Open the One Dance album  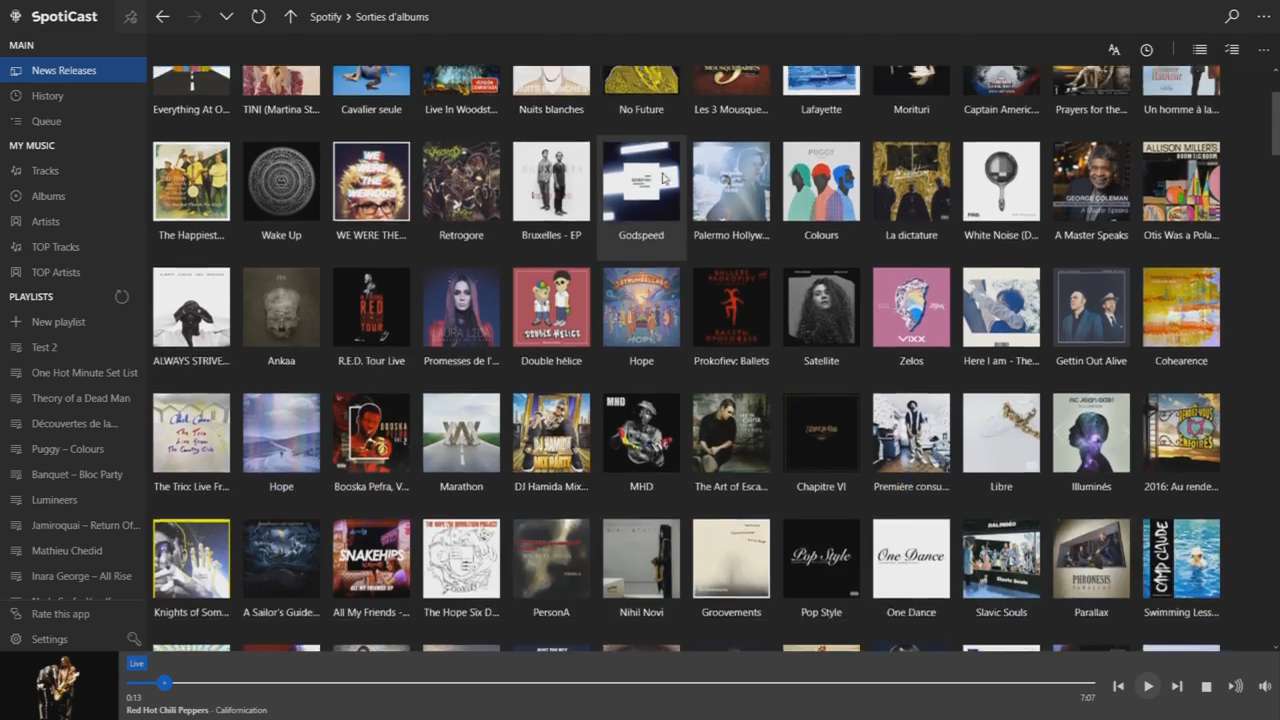pos(911,570)
